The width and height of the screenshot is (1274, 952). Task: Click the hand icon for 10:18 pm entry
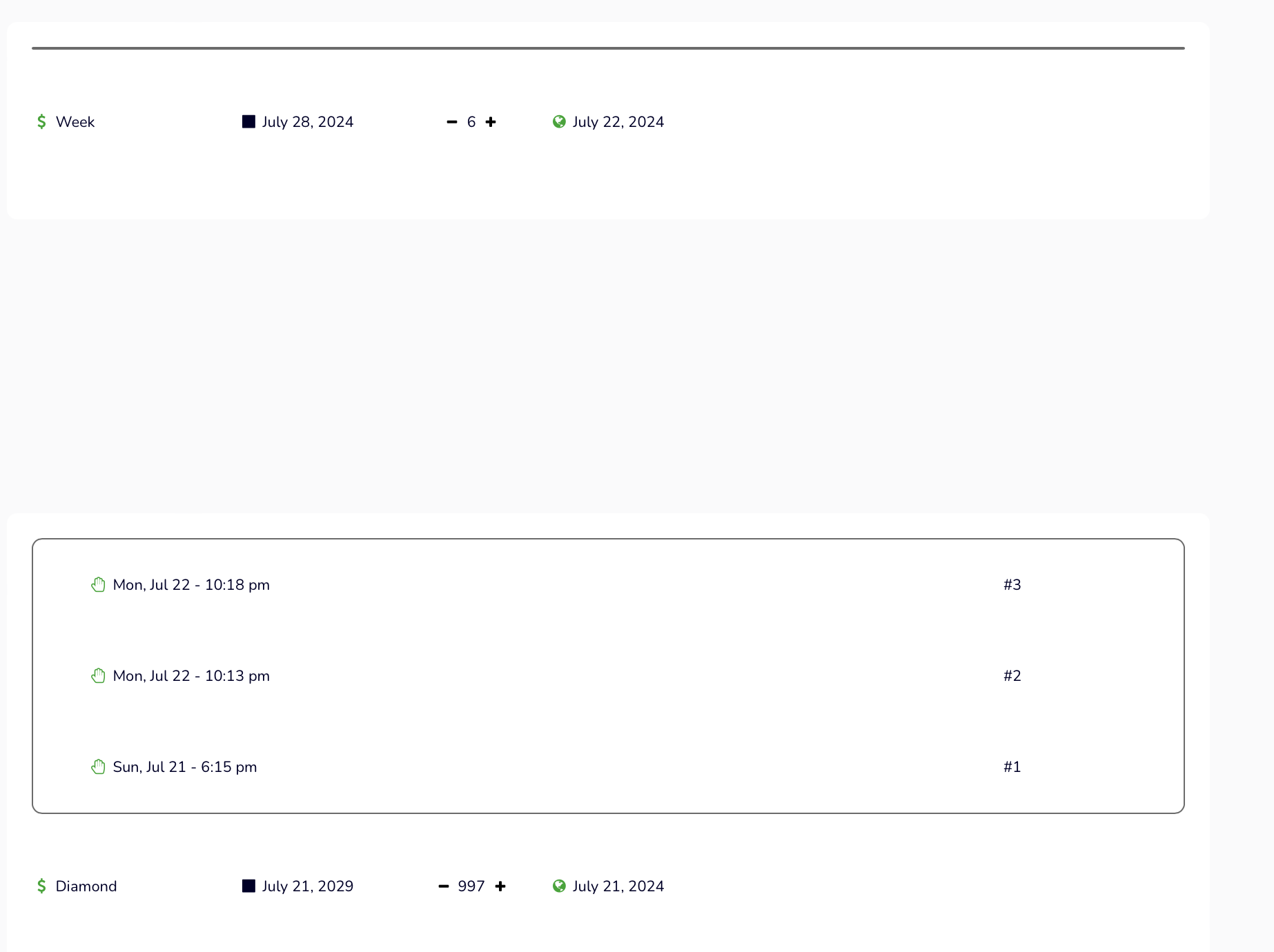[x=98, y=585]
